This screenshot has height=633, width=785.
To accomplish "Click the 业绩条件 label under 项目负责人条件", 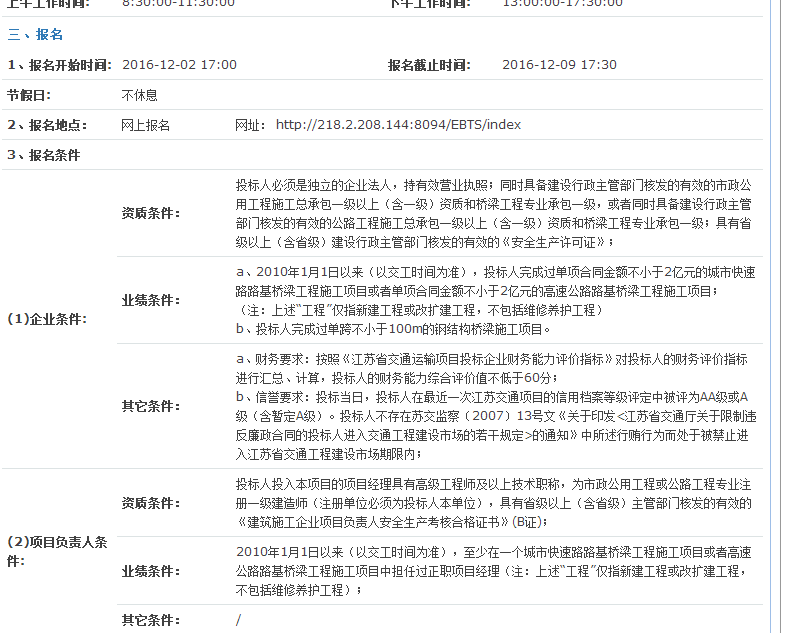I will [150, 571].
